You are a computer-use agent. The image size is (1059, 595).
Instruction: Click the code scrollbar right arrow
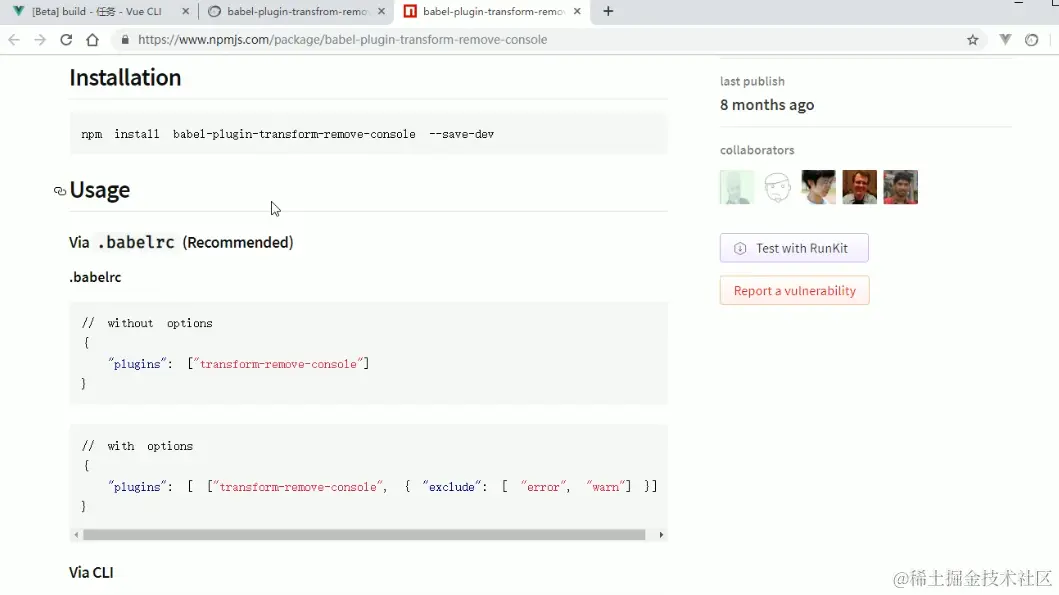click(x=661, y=535)
